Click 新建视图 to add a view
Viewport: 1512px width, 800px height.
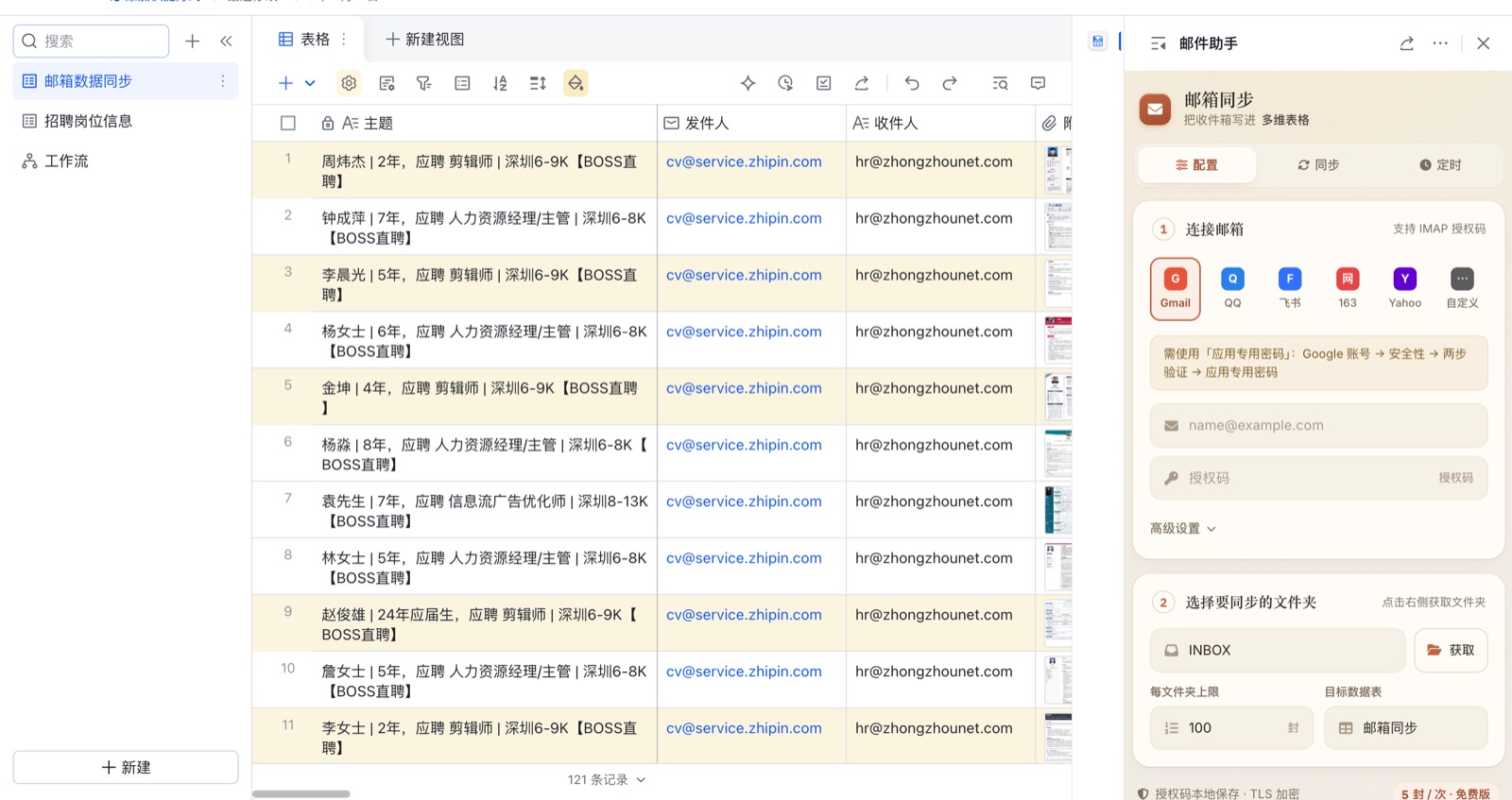[425, 40]
